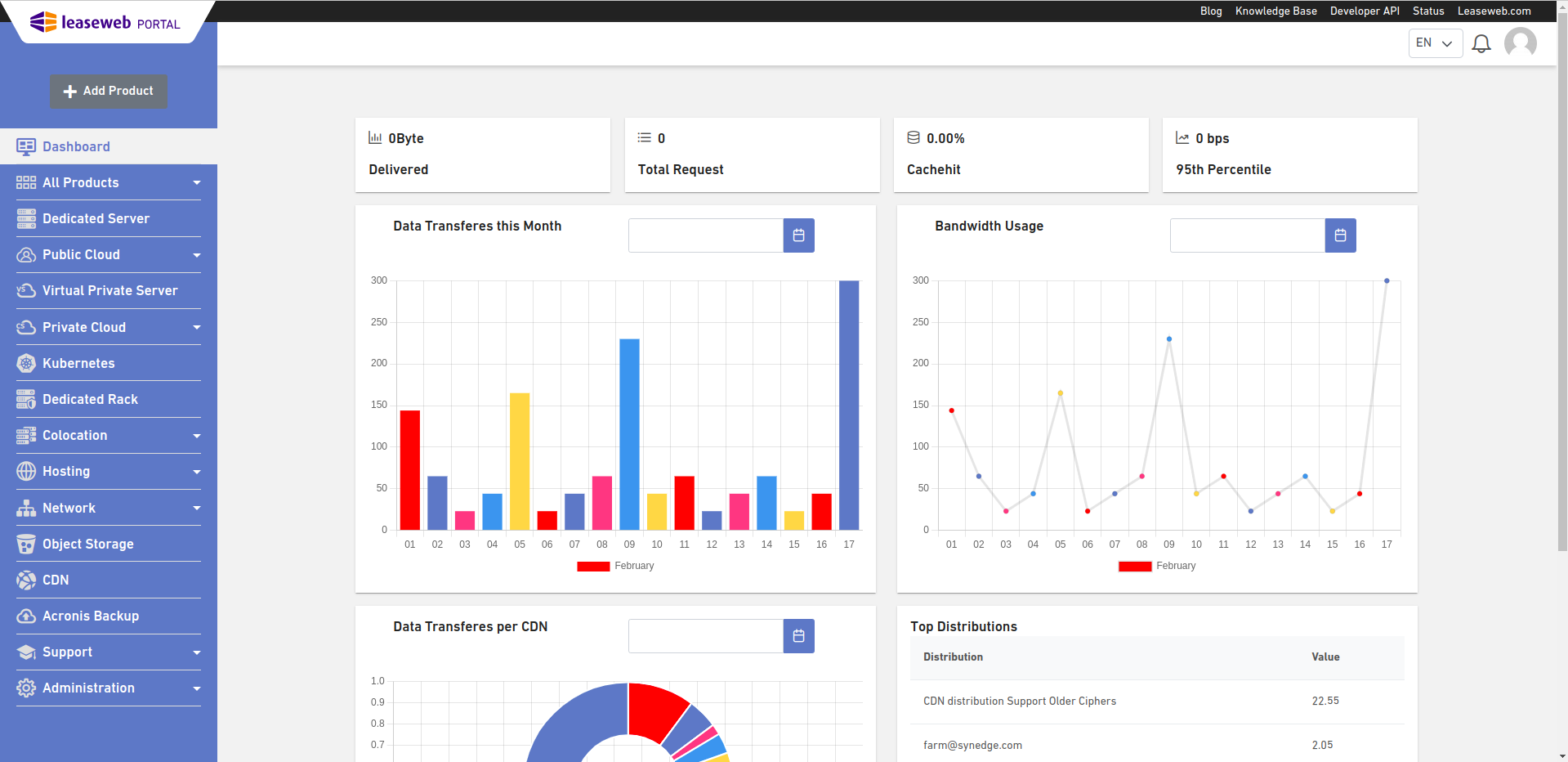Select the Object Storage sidebar icon
The image size is (1568, 762).
[25, 544]
